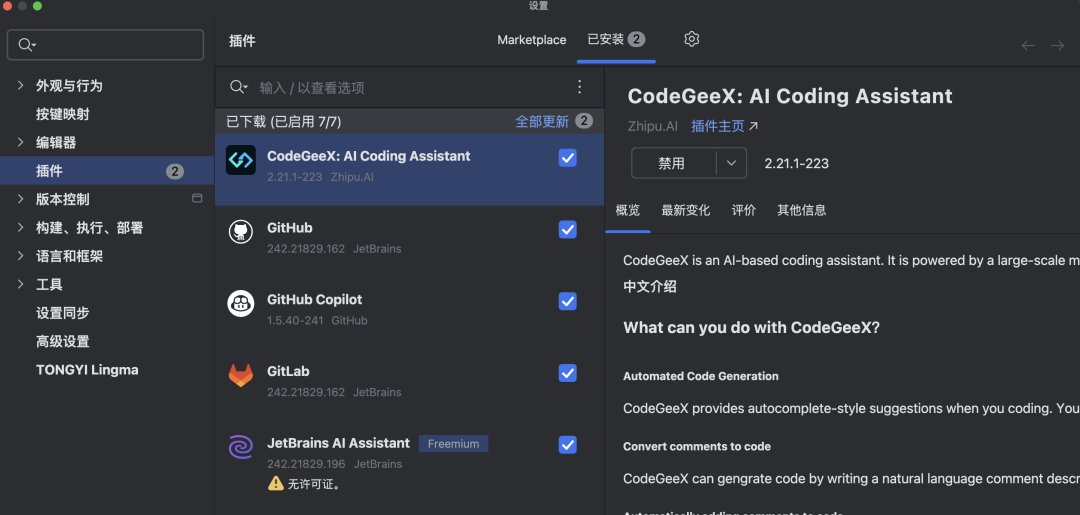
Task: Uncheck the GitHub plugin checkbox
Action: pos(568,229)
